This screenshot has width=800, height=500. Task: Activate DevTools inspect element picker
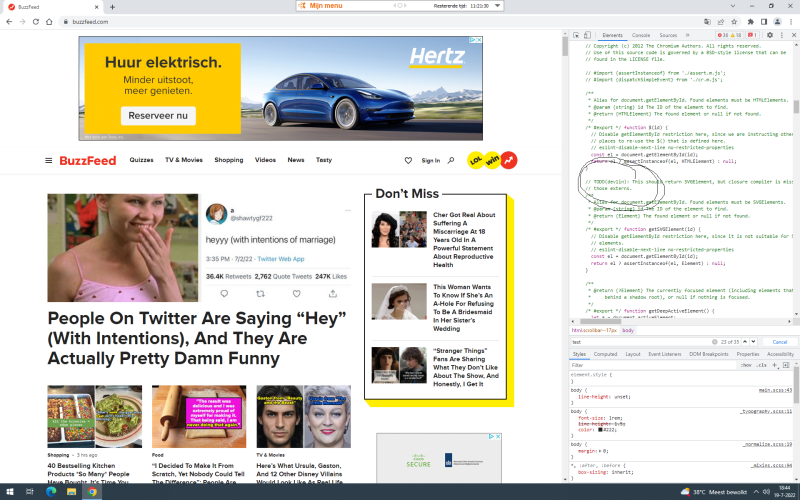tap(578, 35)
